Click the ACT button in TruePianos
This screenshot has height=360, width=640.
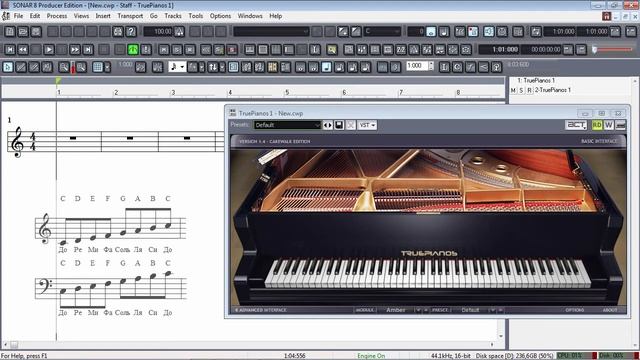click(576, 125)
